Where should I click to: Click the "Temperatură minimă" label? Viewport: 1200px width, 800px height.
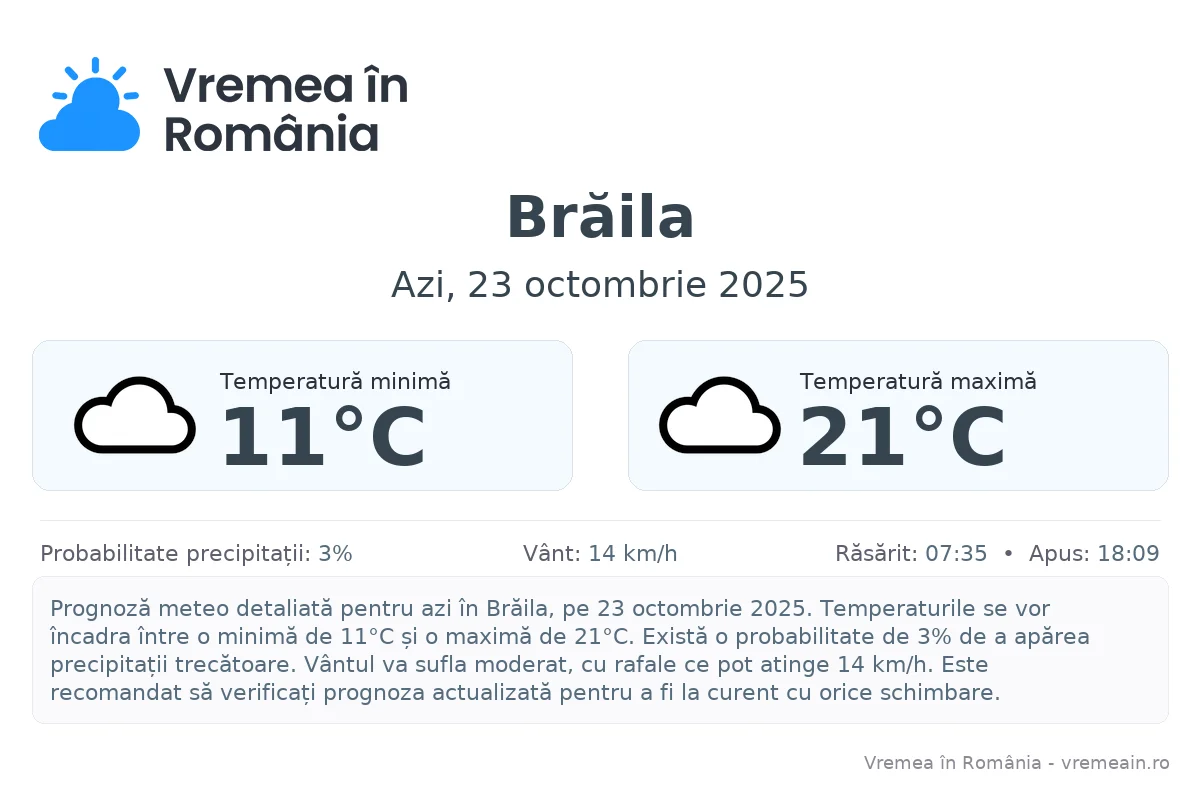[x=335, y=381]
